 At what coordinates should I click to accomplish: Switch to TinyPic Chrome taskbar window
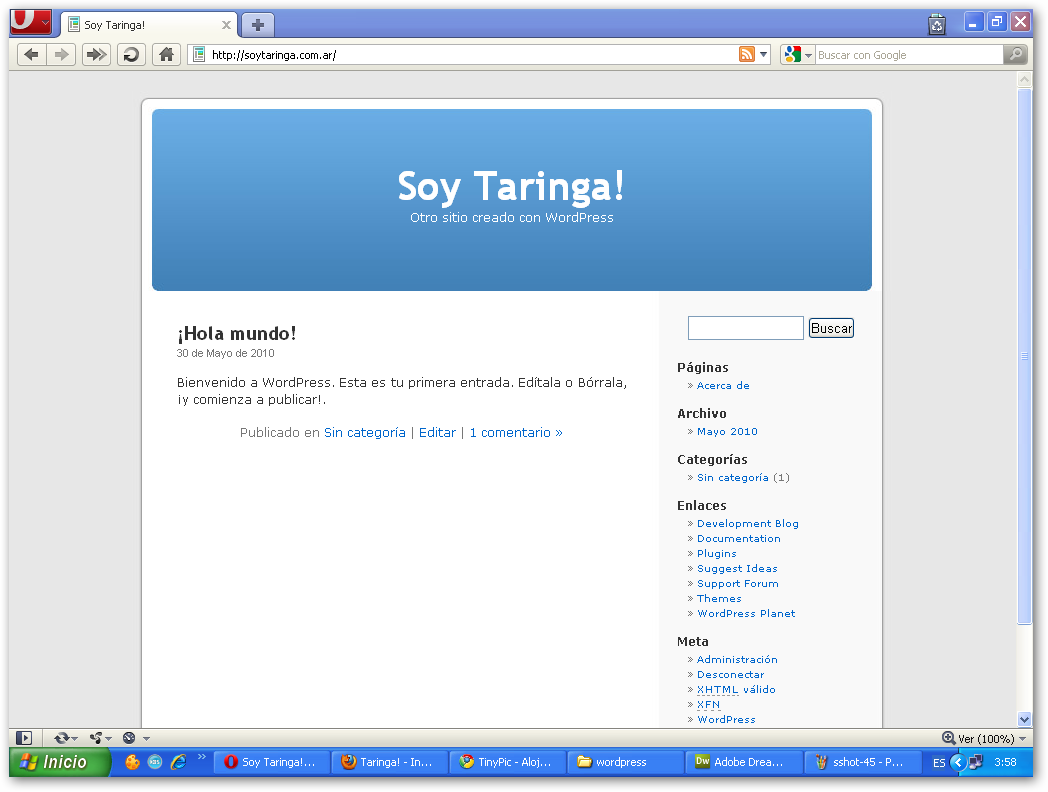[508, 762]
